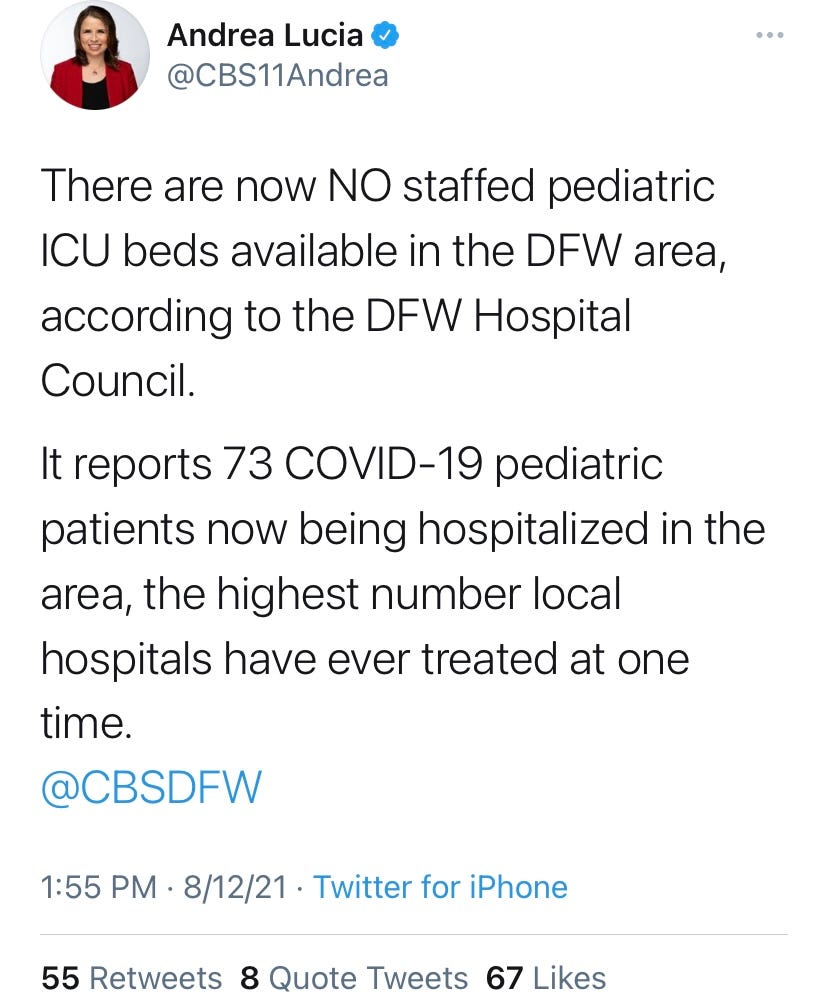Click the tweet's first paragraph about ICU beds

[x=383, y=283]
